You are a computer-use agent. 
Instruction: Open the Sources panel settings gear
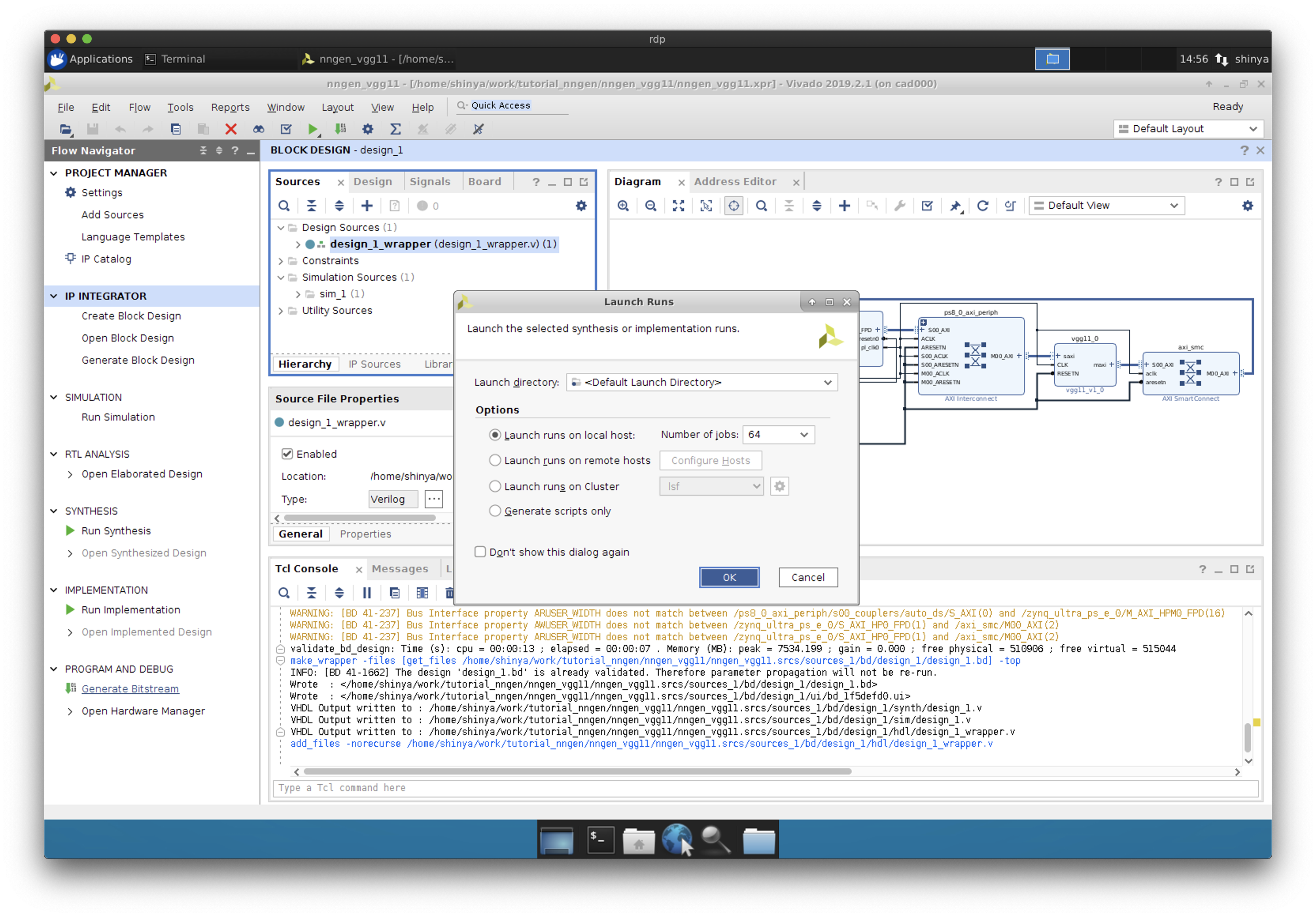[581, 206]
